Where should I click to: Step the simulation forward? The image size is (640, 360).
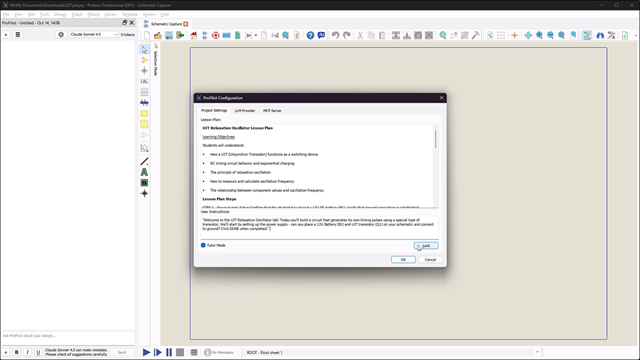point(158,352)
